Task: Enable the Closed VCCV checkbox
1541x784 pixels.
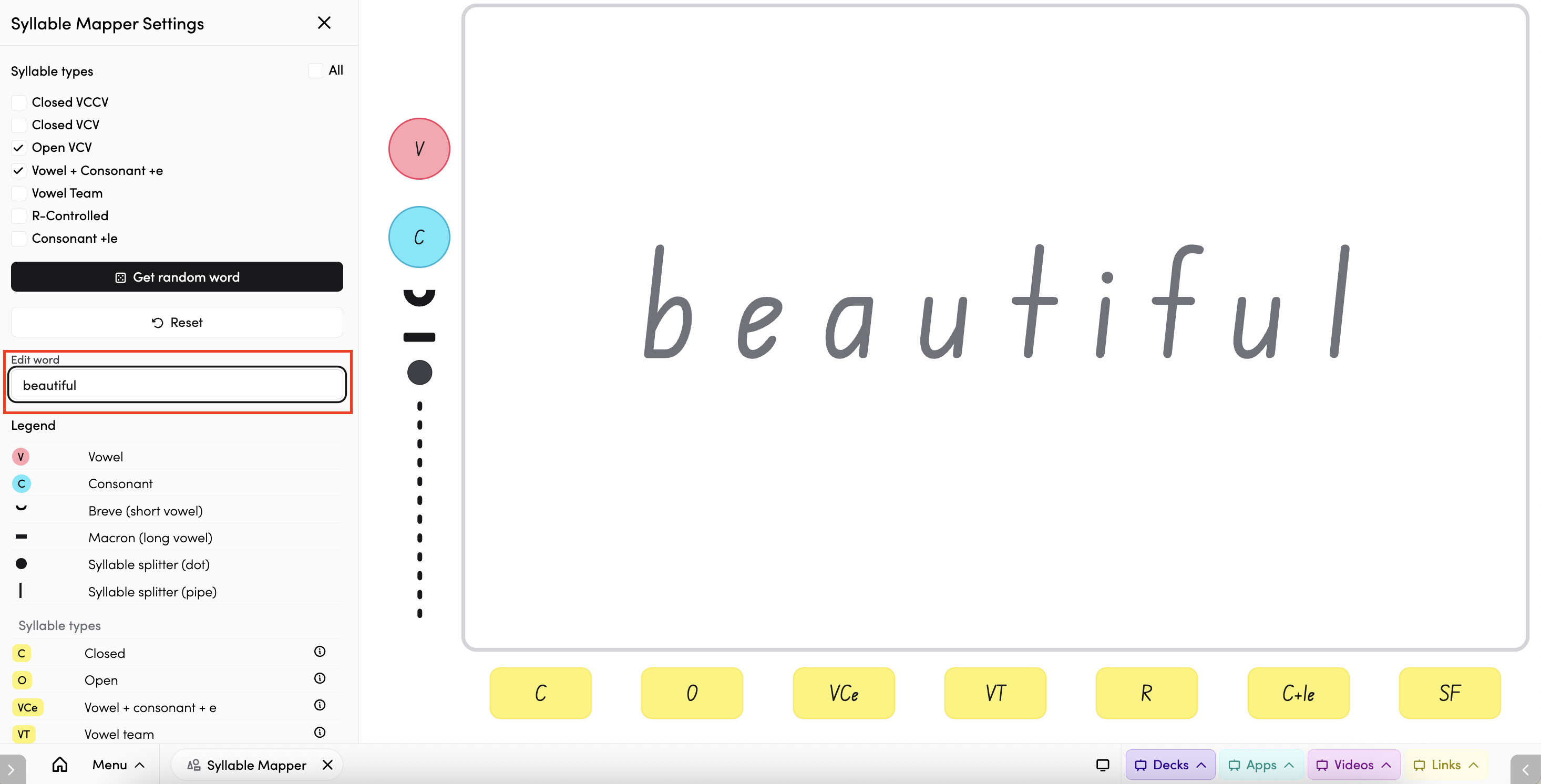Action: point(18,102)
